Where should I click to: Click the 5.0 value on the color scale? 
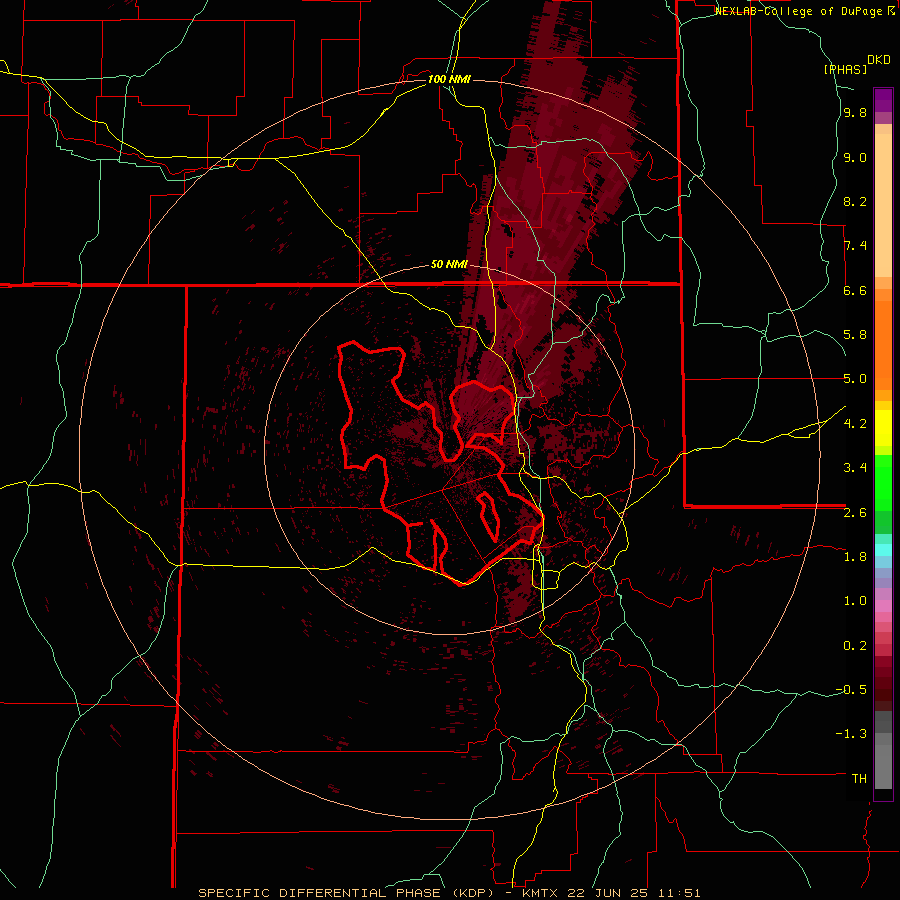855,379
